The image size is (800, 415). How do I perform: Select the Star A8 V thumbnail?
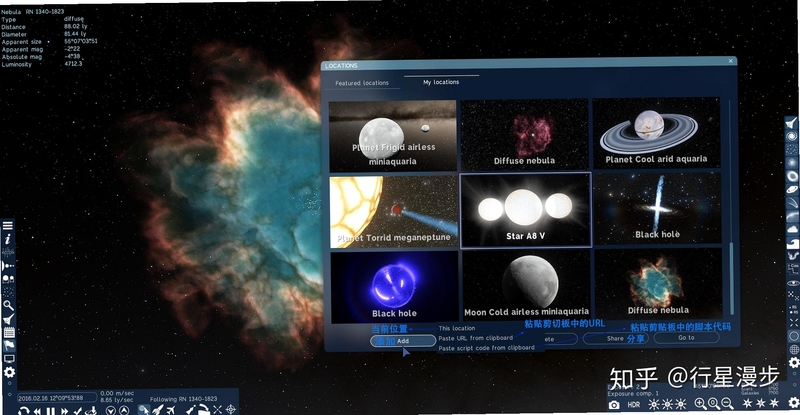pyautogui.click(x=526, y=210)
